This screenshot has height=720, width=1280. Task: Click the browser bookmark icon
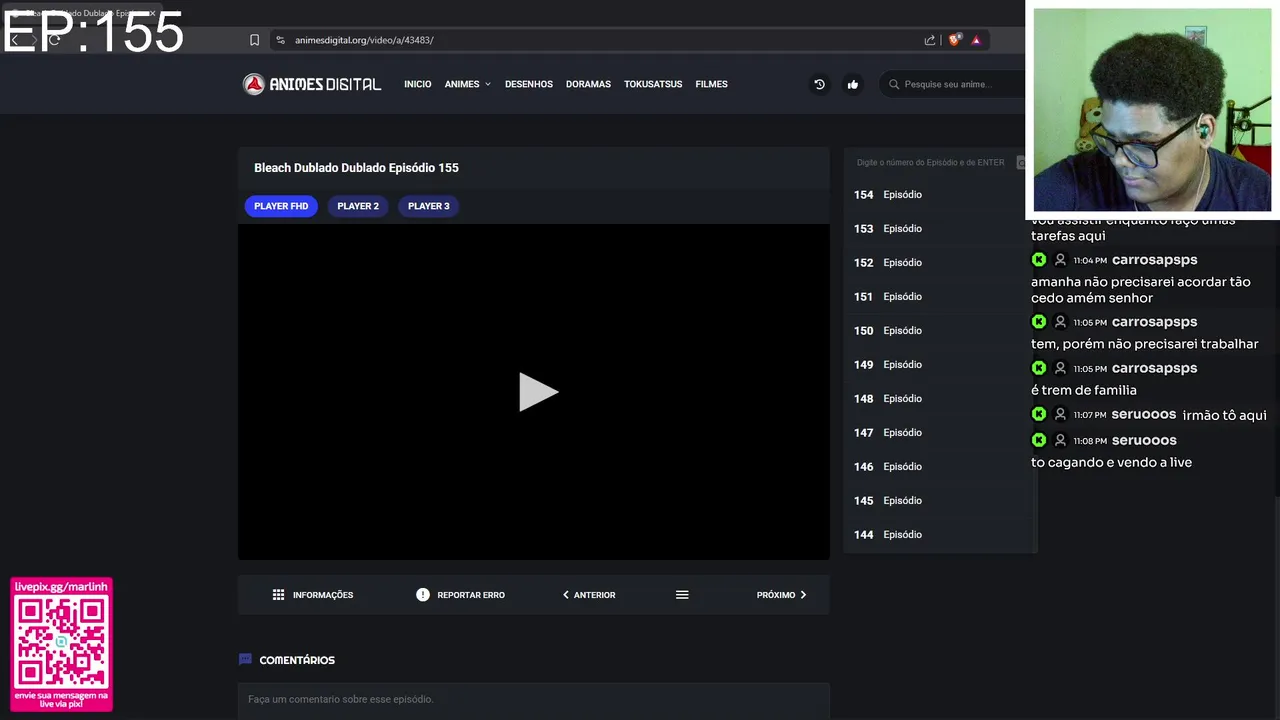coord(254,40)
